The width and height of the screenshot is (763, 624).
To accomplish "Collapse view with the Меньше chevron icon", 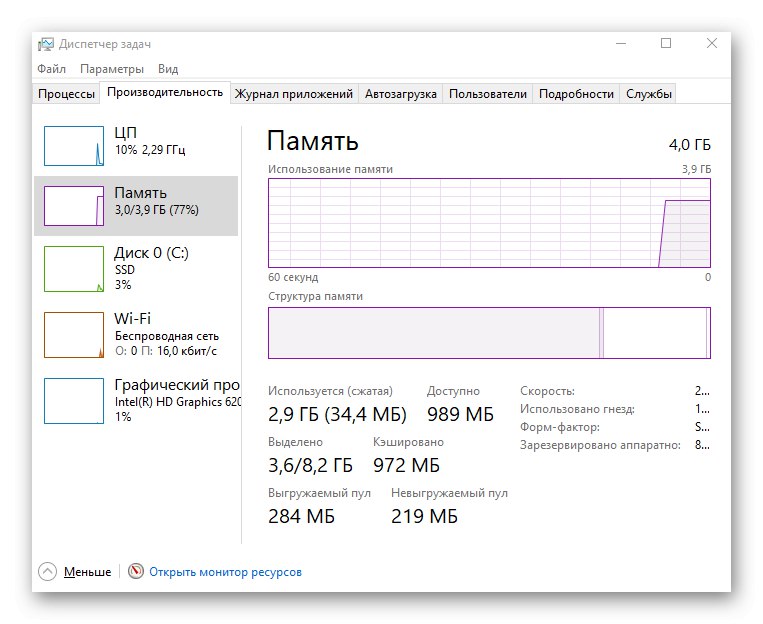I will click(x=48, y=572).
